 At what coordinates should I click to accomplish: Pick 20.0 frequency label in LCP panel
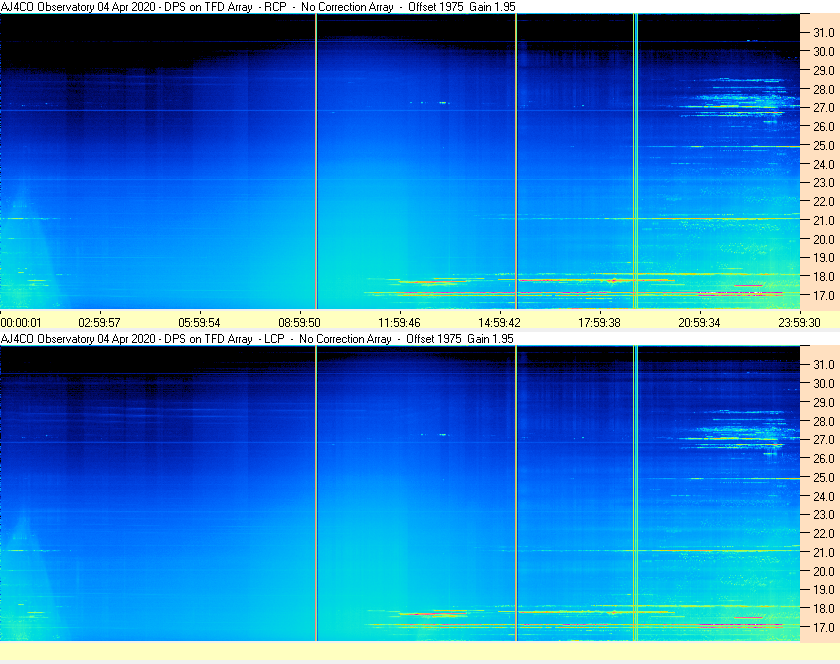click(x=824, y=571)
